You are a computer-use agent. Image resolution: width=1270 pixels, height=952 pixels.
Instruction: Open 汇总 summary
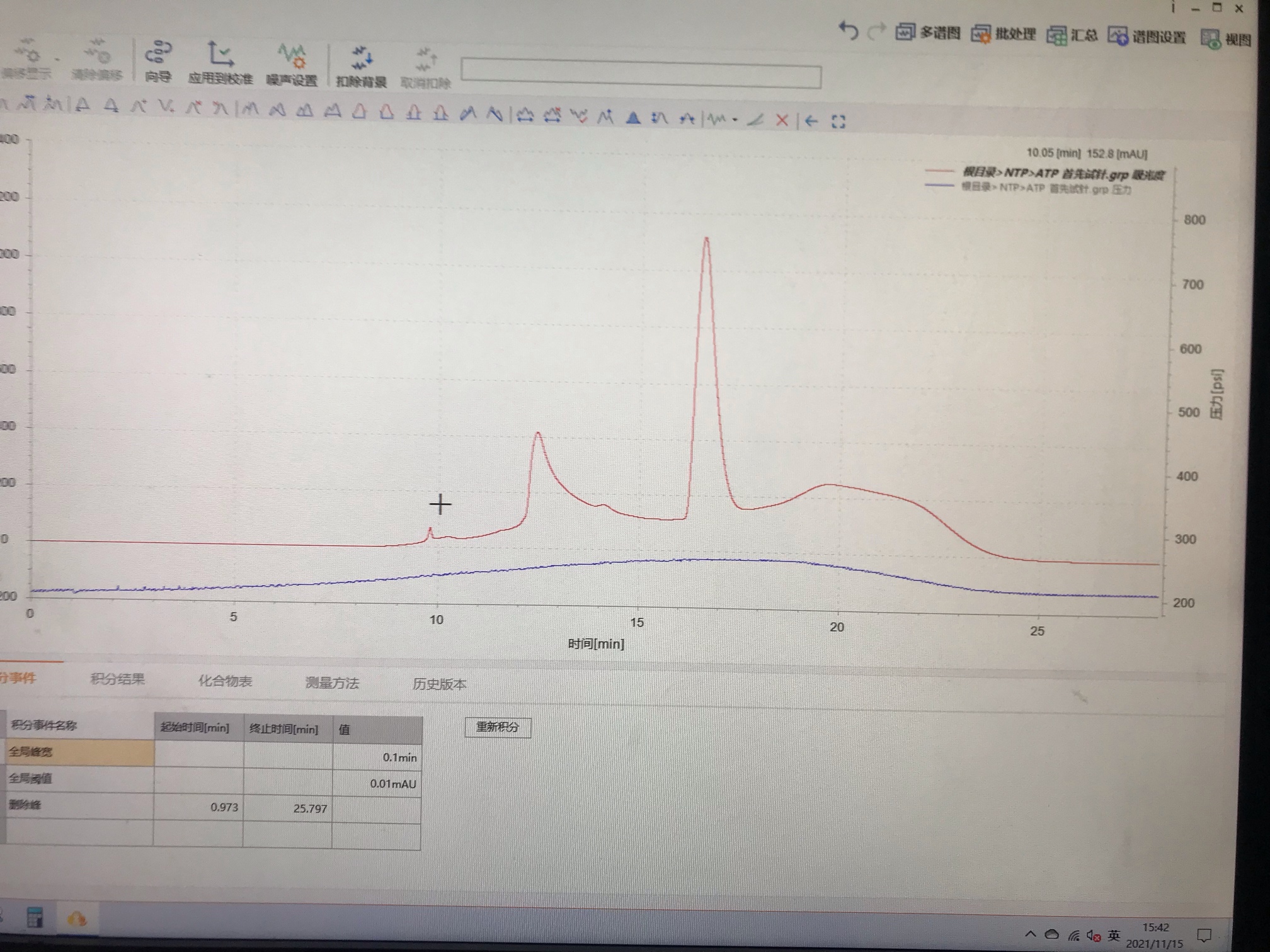click(1072, 36)
